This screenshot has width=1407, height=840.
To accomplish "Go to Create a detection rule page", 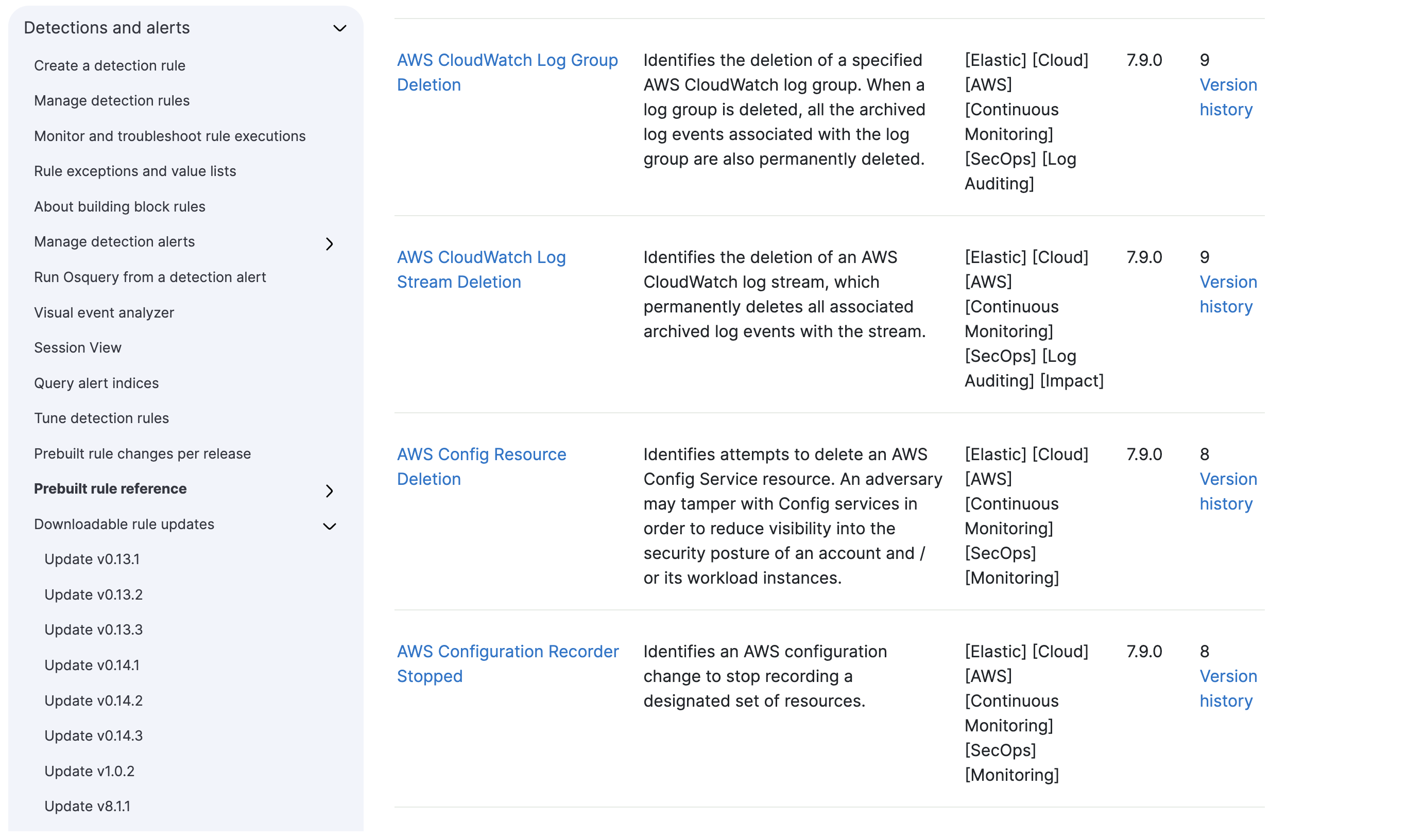I will [109, 66].
